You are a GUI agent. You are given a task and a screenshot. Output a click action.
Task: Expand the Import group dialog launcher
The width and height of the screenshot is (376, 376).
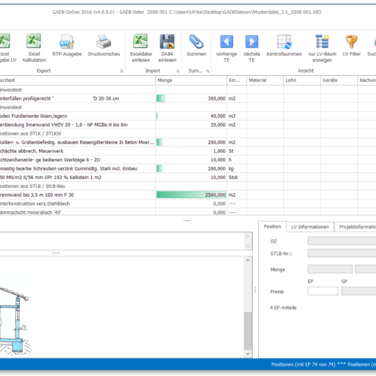point(178,71)
